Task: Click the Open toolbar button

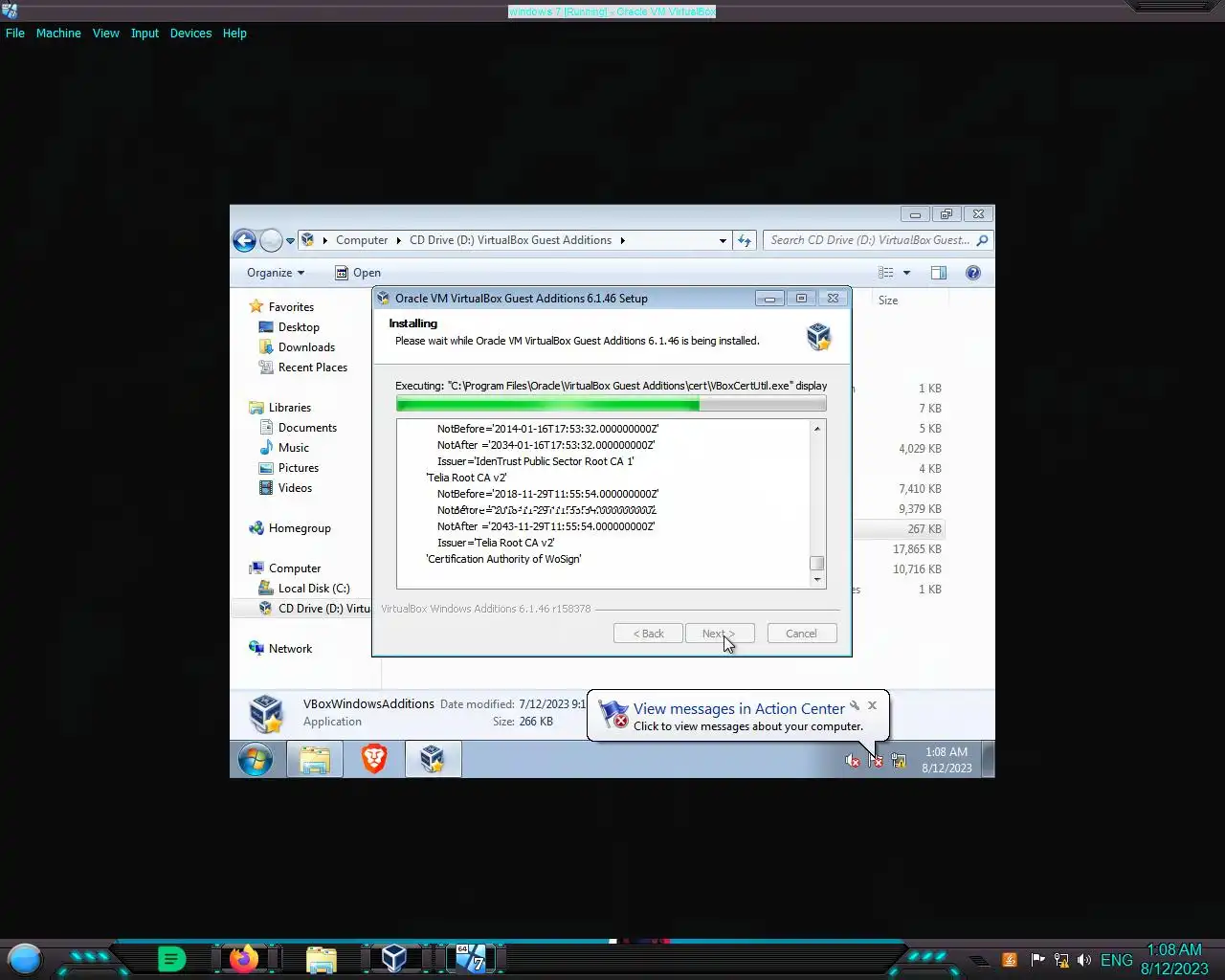Action: click(358, 273)
